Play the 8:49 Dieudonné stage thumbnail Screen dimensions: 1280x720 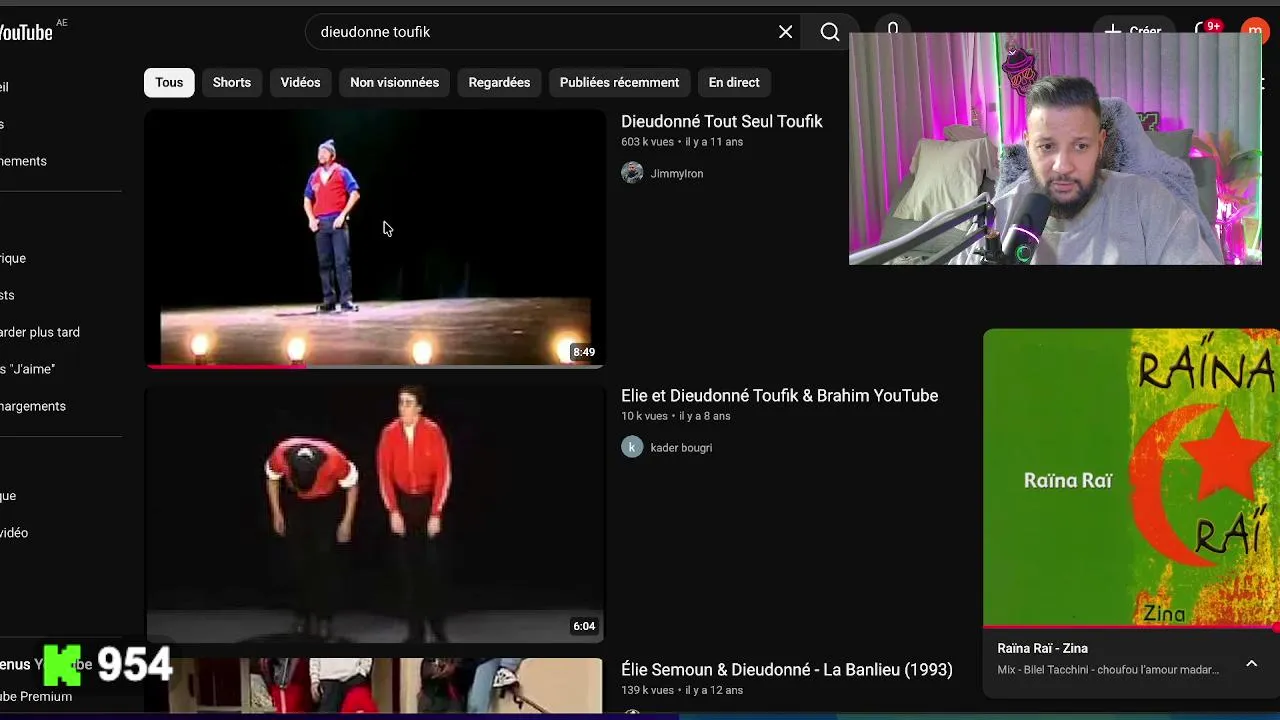tap(375, 238)
